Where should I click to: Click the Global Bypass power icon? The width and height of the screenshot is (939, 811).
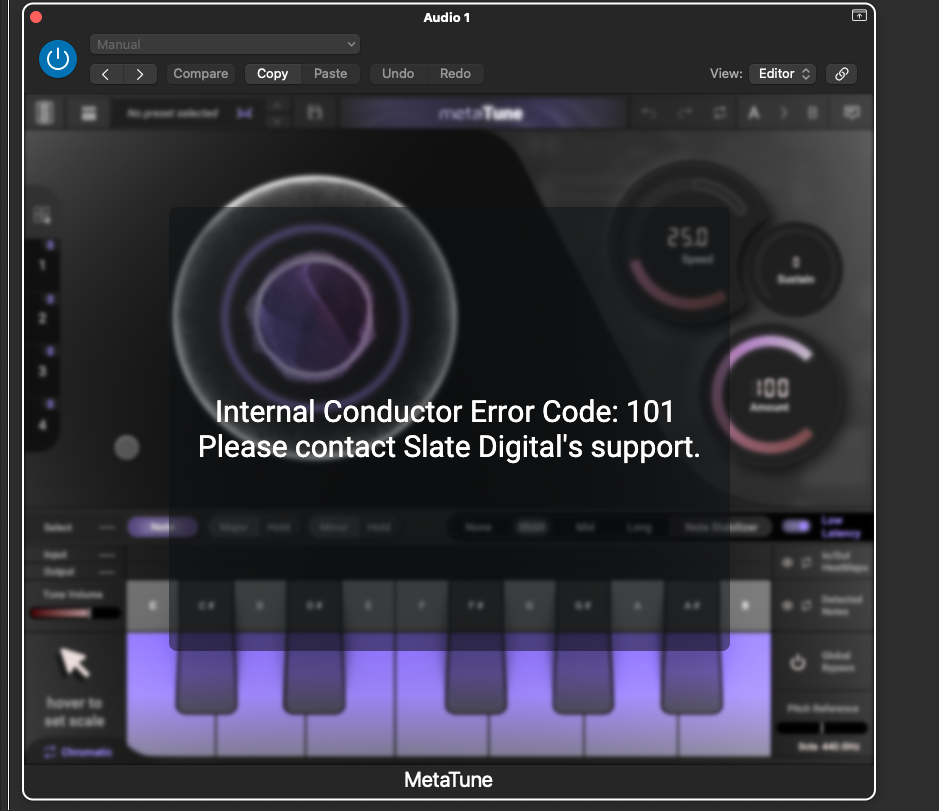point(798,662)
